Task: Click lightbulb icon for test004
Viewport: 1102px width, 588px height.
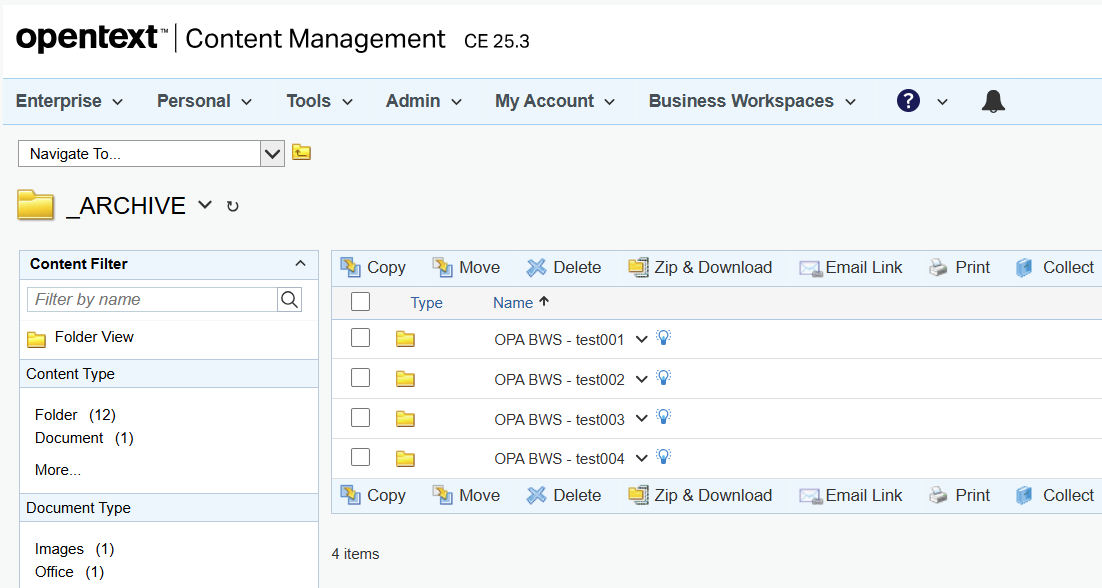Action: [x=663, y=457]
